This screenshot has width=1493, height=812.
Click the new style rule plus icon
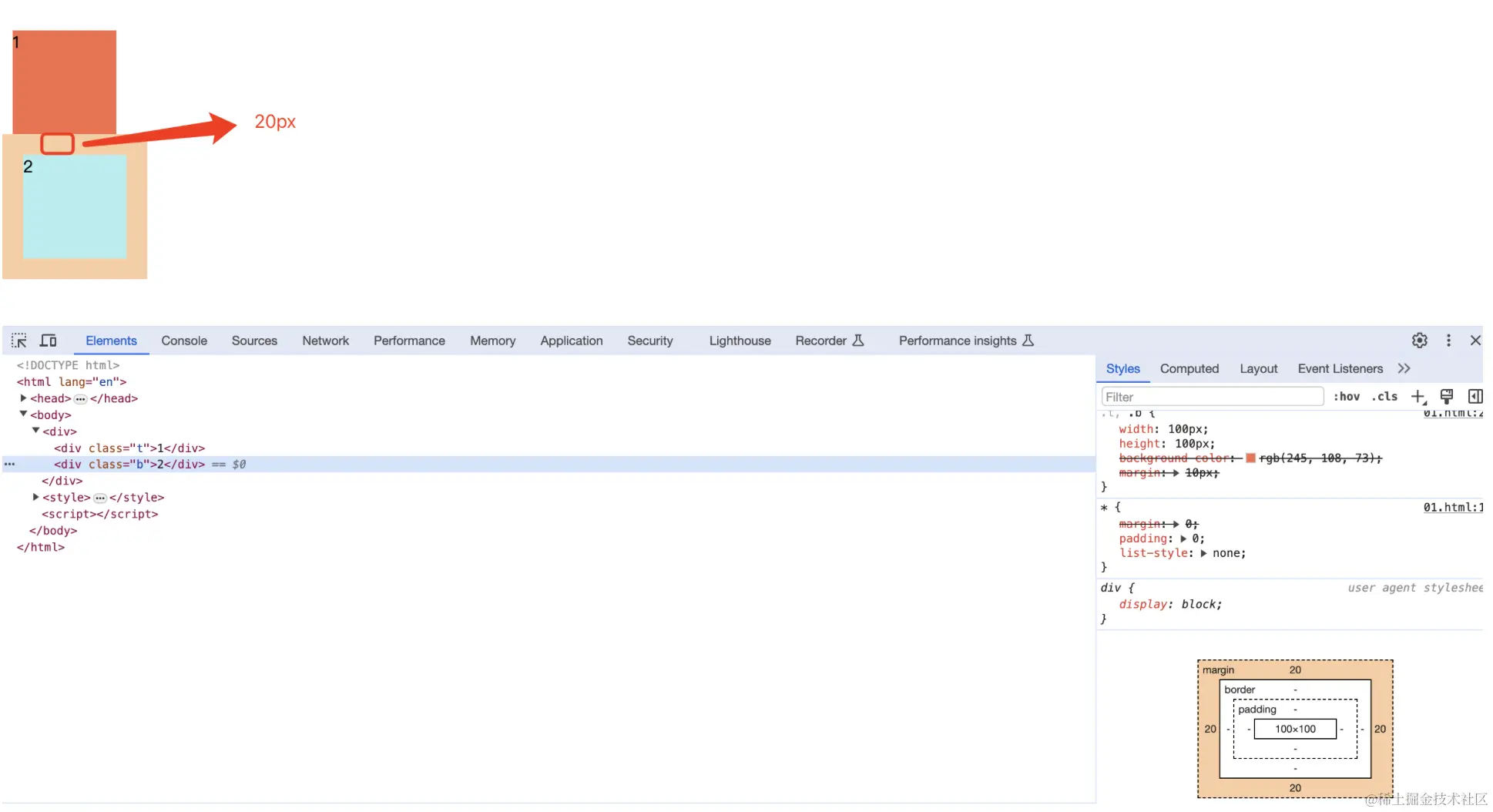1418,397
